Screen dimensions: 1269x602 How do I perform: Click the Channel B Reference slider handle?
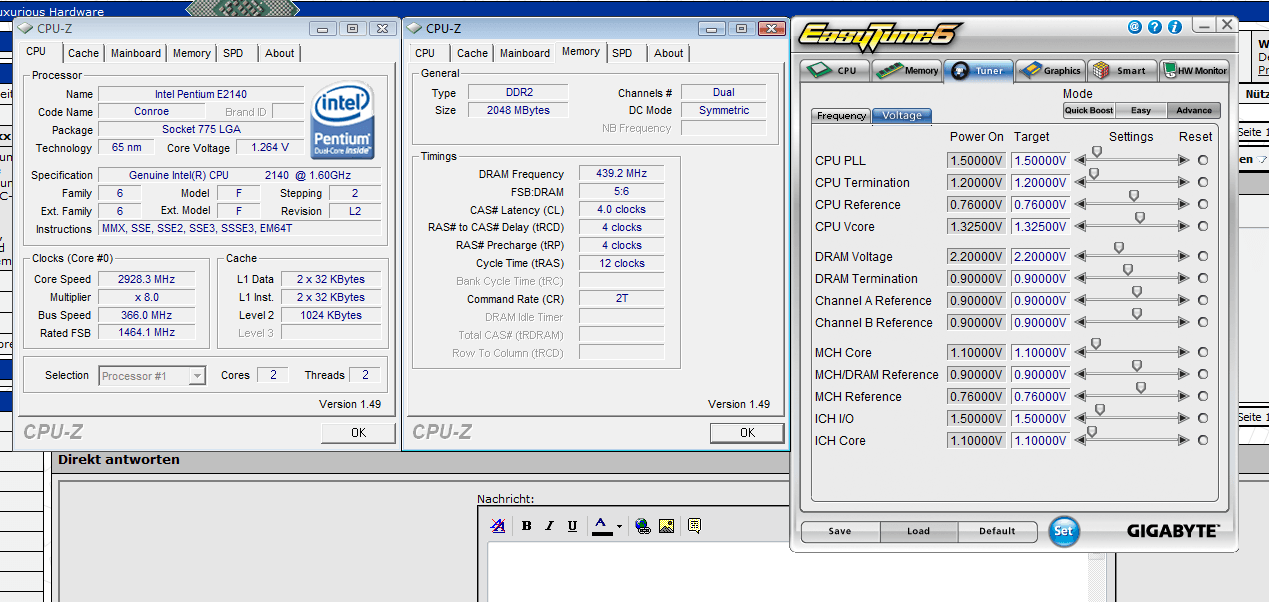pyautogui.click(x=1137, y=314)
